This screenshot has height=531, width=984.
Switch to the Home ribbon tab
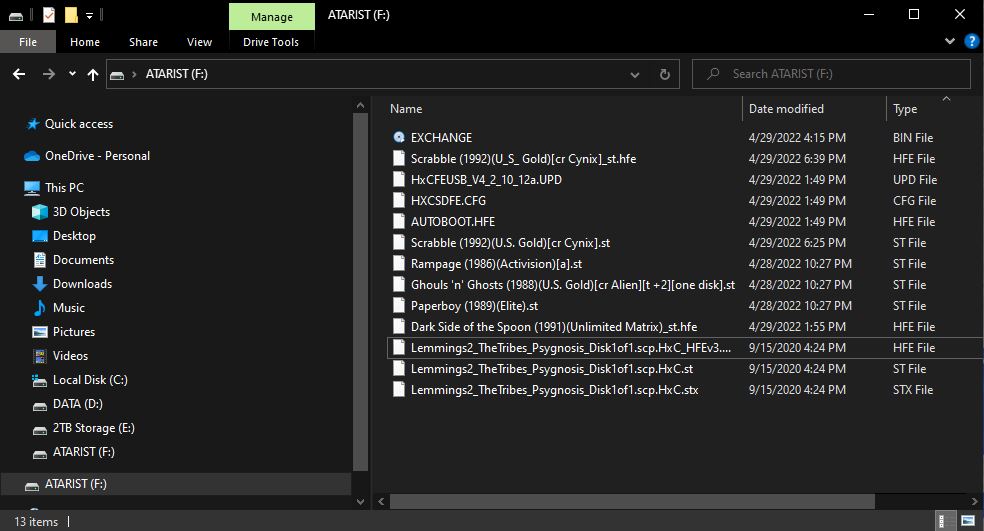click(x=85, y=42)
